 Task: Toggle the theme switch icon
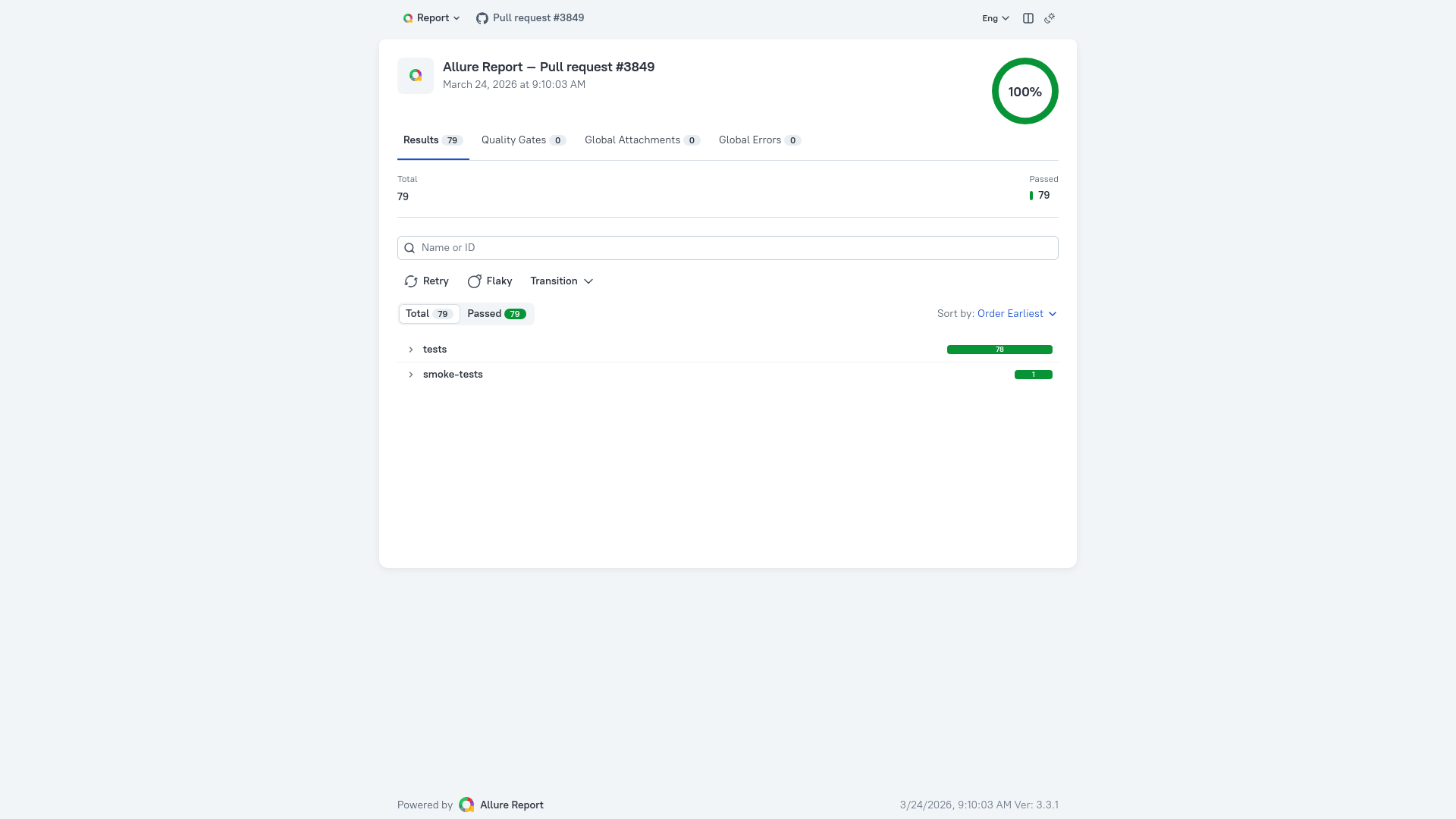(x=1050, y=18)
